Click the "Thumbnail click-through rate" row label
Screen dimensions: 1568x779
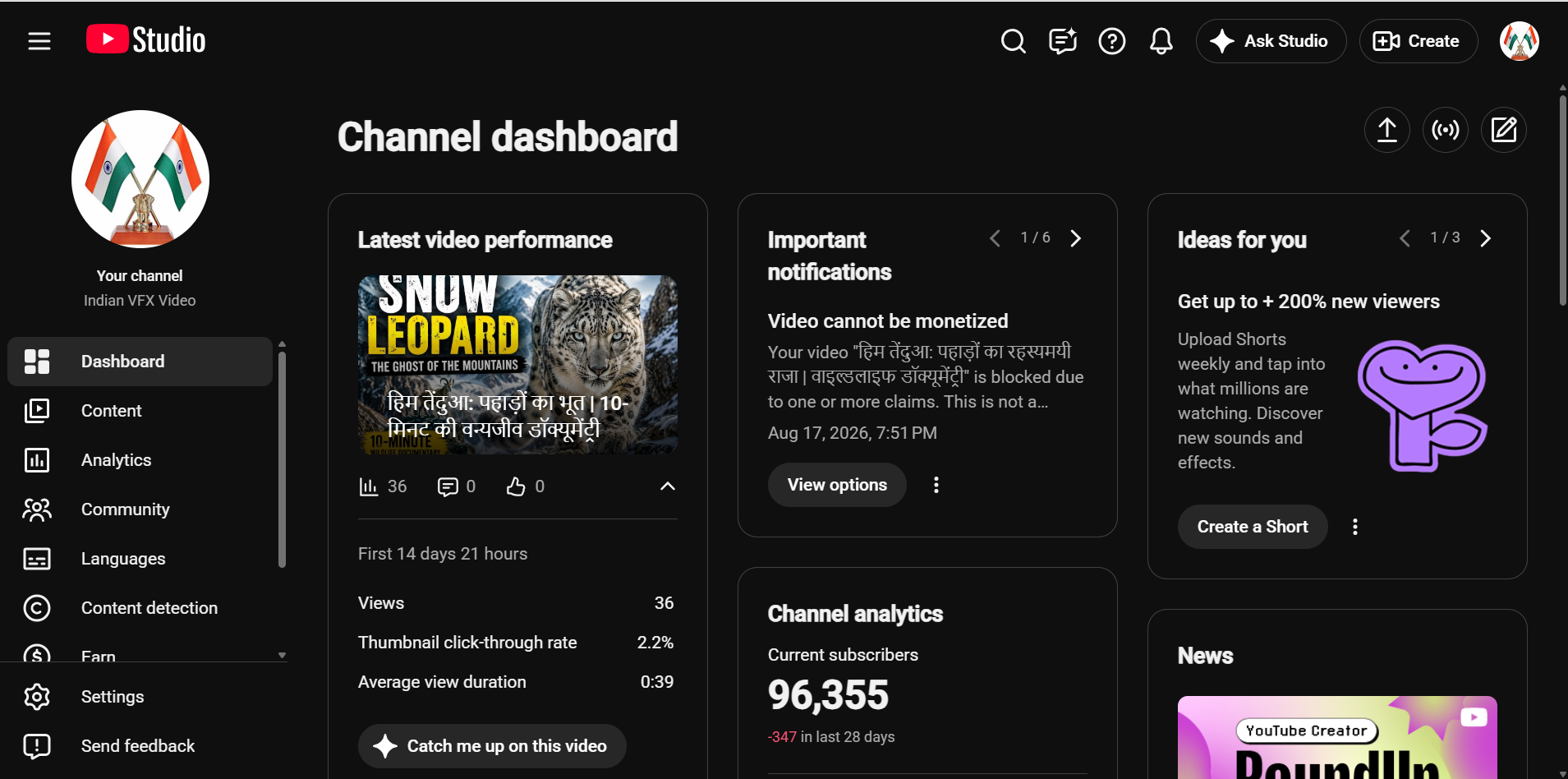click(467, 643)
